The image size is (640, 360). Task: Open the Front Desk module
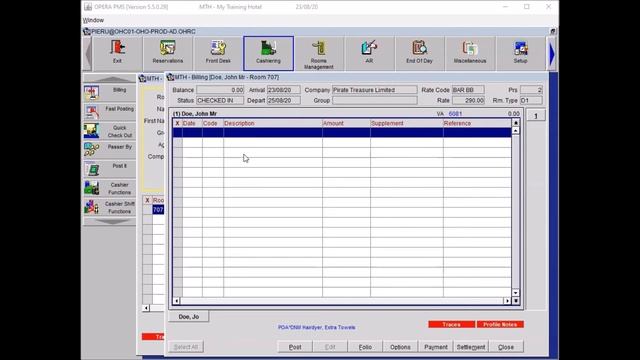218,53
